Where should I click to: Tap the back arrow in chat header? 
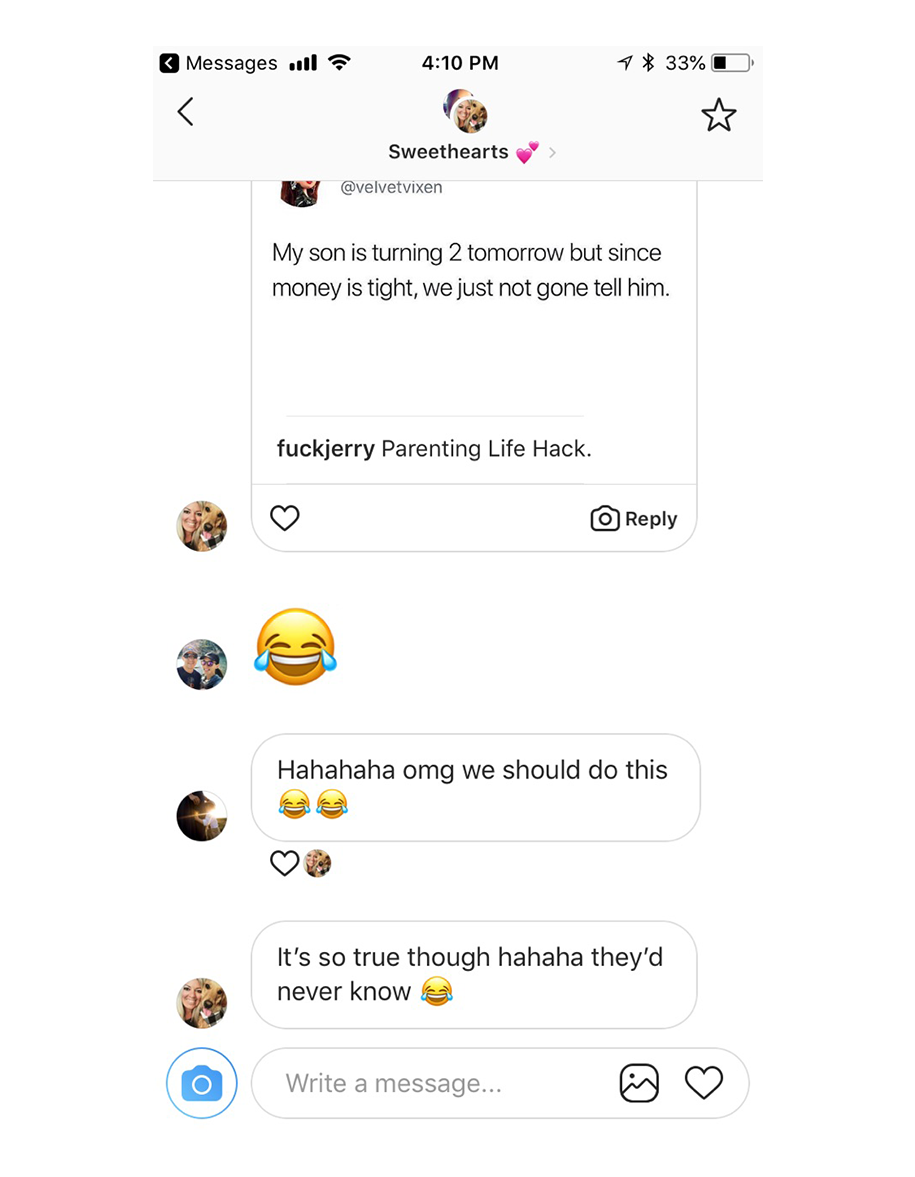[x=185, y=112]
